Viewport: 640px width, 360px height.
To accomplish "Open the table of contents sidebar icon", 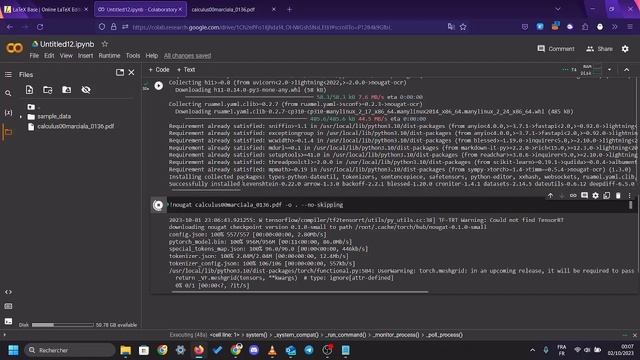I will [8, 75].
